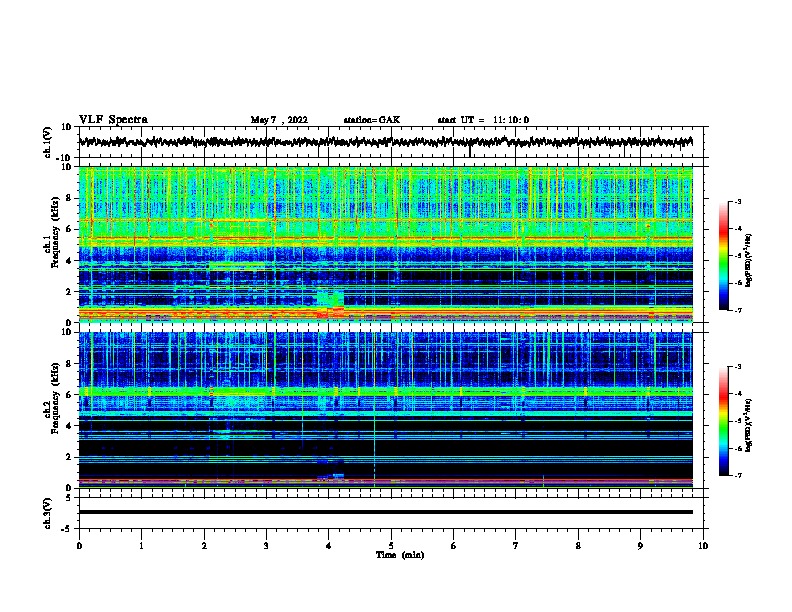Viewport: 792px width, 612px height.
Task: Click the -7 label on lower color scale
Action: tap(737, 475)
